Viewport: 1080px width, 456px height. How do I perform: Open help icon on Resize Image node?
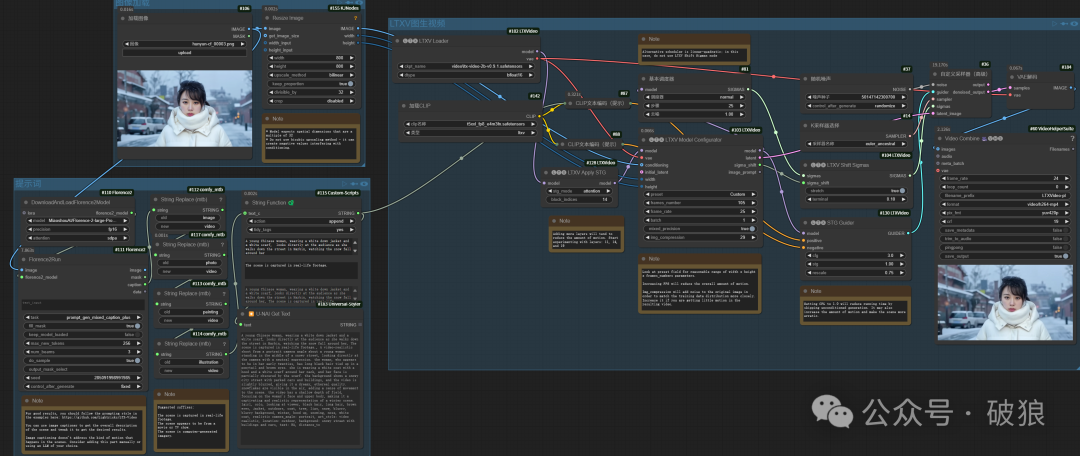point(355,19)
